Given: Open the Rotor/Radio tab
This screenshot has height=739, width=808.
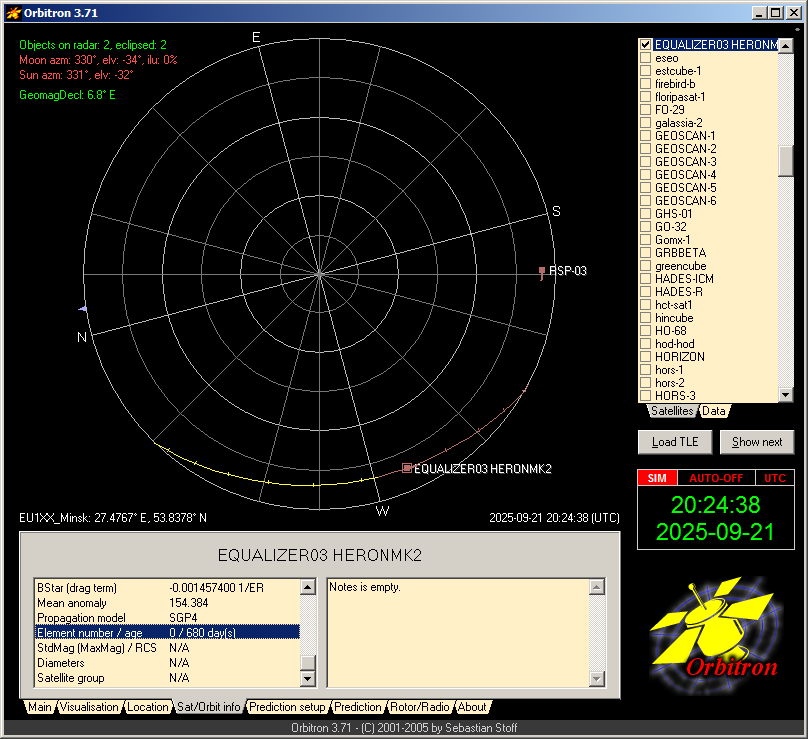Looking at the screenshot, I should pos(420,707).
